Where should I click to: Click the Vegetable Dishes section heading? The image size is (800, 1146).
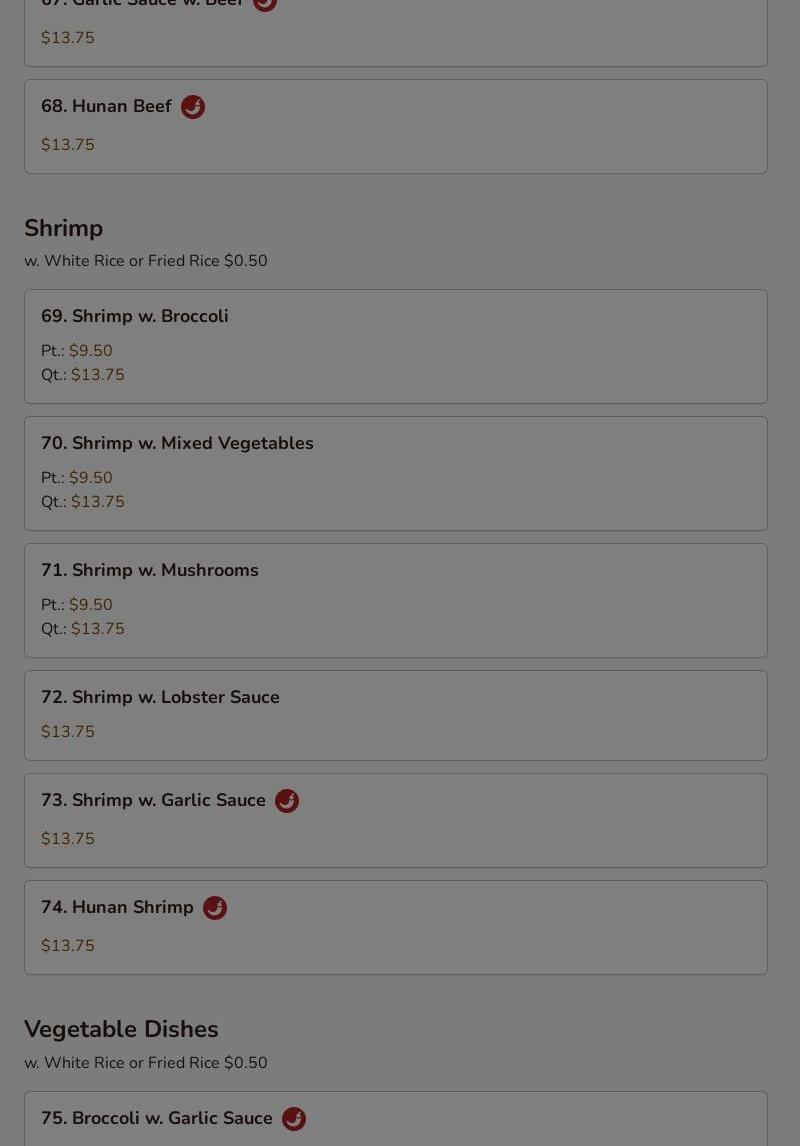[121, 1029]
